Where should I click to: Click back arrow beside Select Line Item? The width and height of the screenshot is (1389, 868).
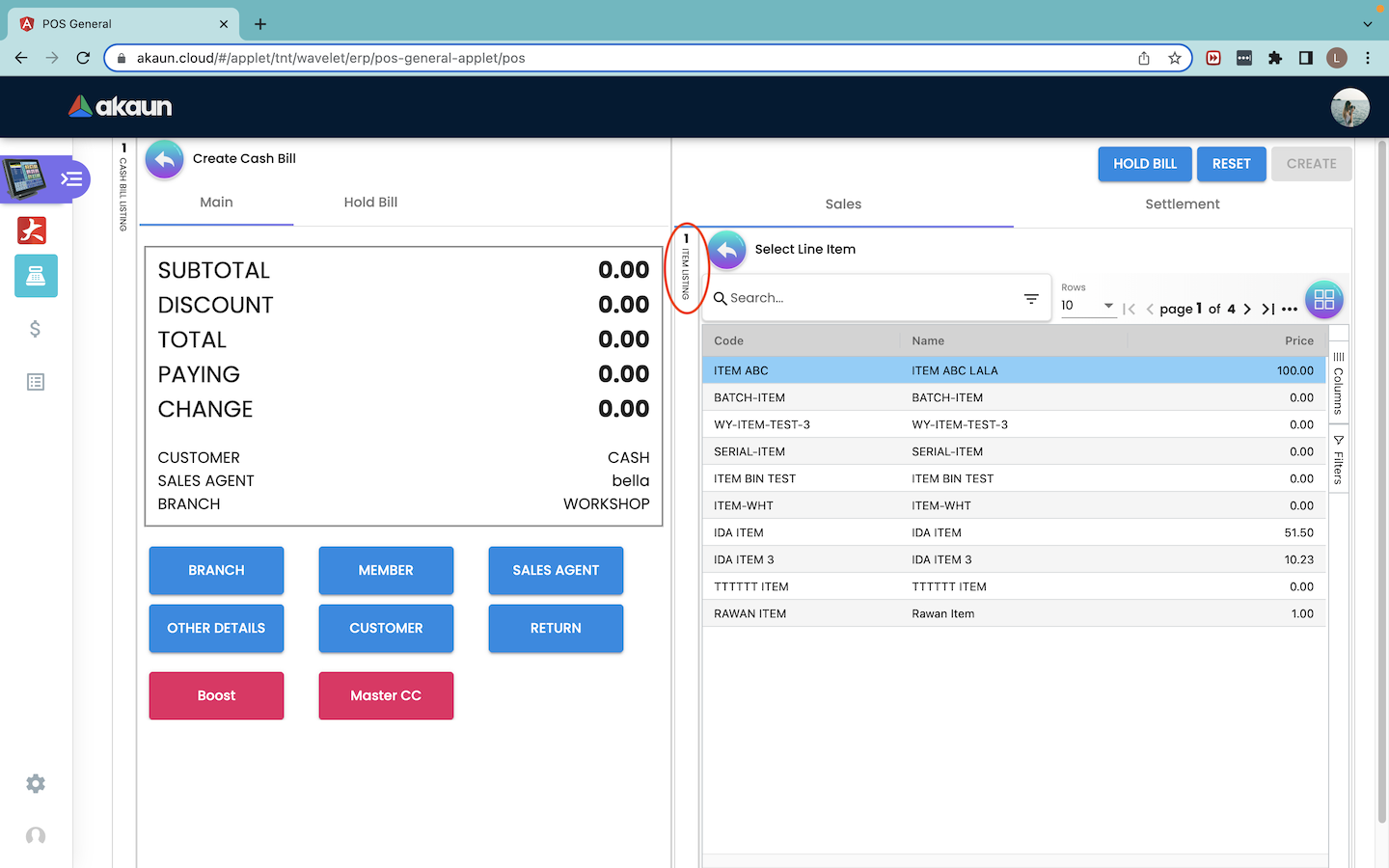tap(727, 250)
